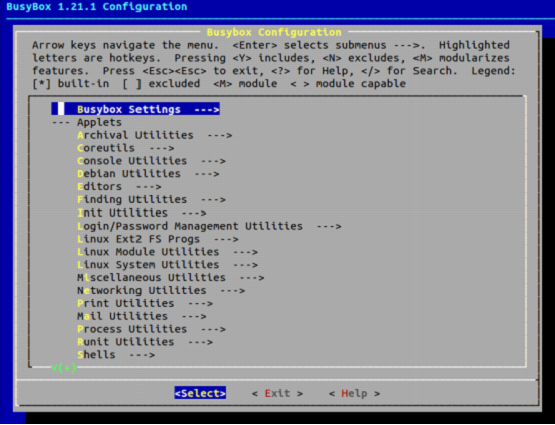Click the Select button
The image size is (555, 425).
click(200, 393)
